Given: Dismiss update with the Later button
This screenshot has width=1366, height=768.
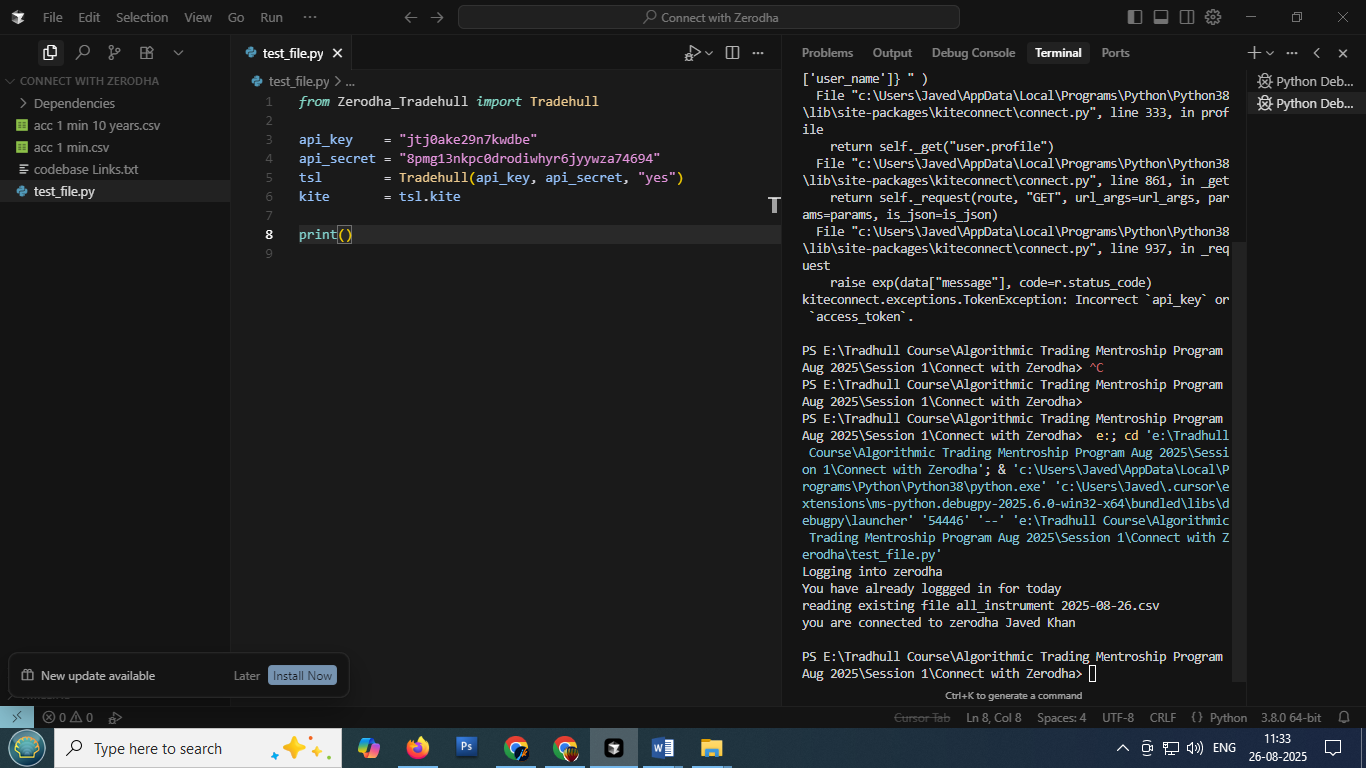Looking at the screenshot, I should click(x=246, y=676).
